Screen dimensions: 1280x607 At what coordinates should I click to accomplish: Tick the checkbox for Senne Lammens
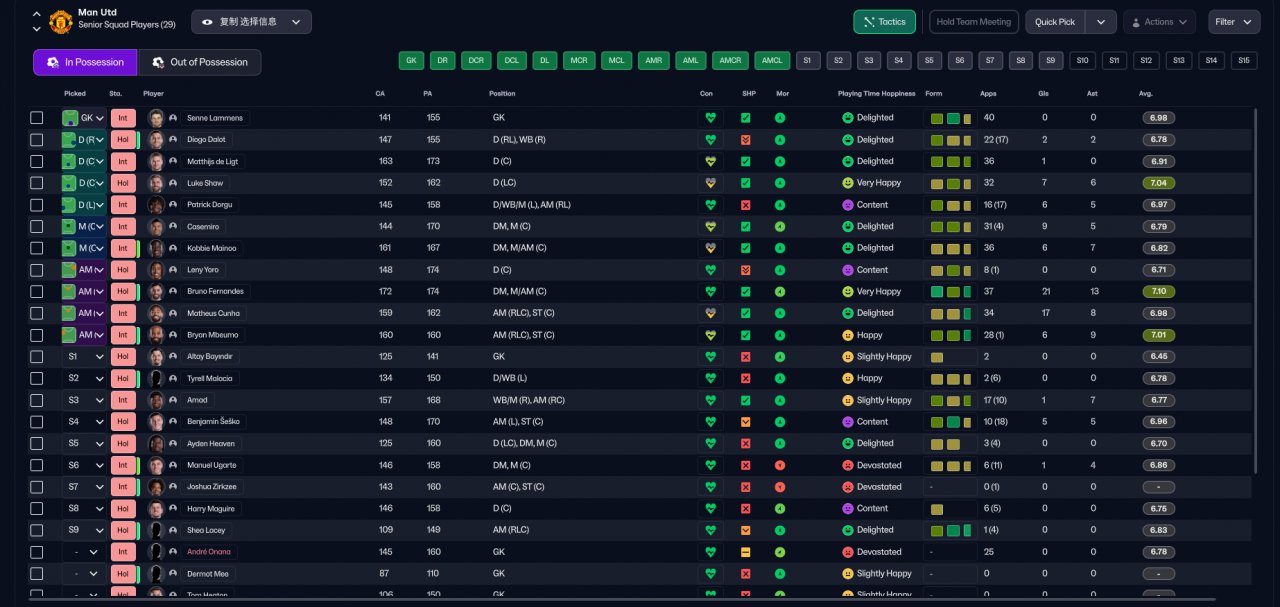coord(37,118)
